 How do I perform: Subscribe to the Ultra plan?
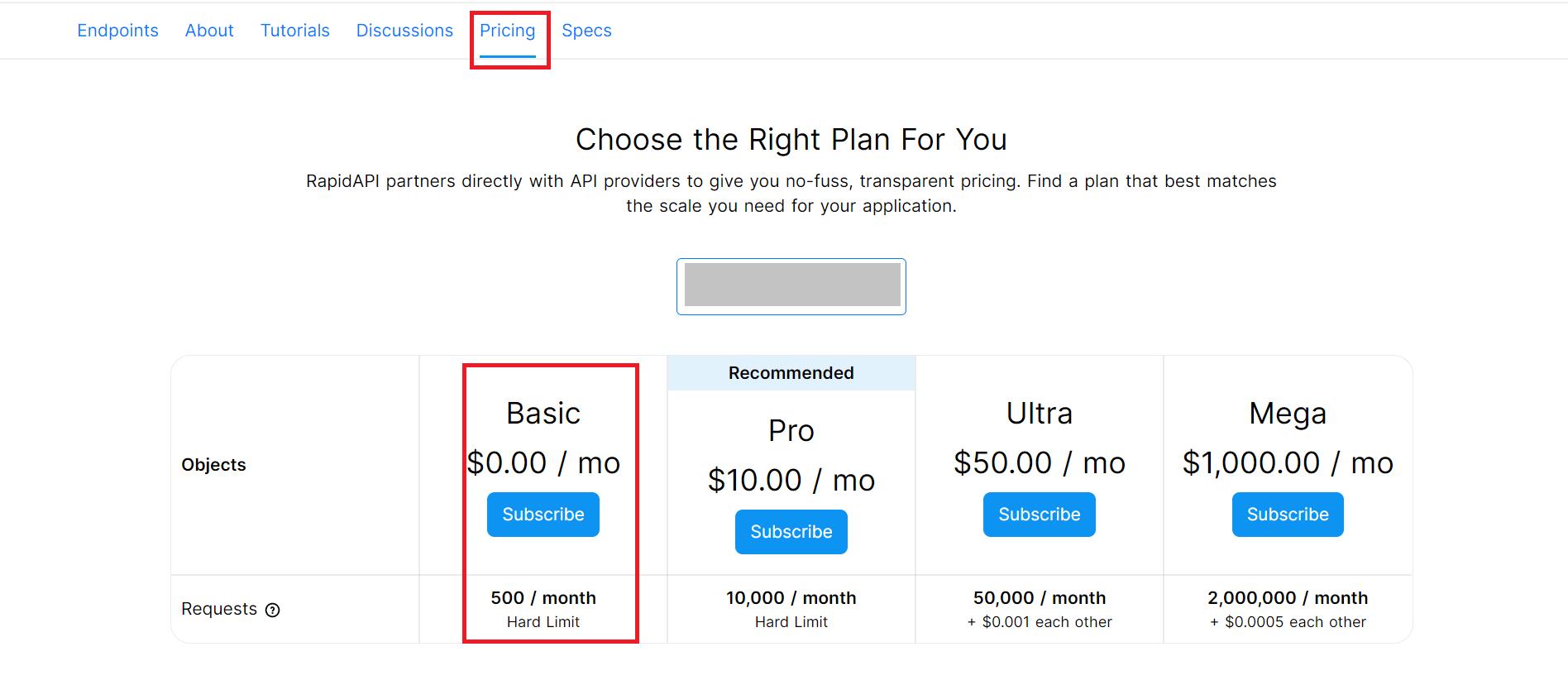1040,515
